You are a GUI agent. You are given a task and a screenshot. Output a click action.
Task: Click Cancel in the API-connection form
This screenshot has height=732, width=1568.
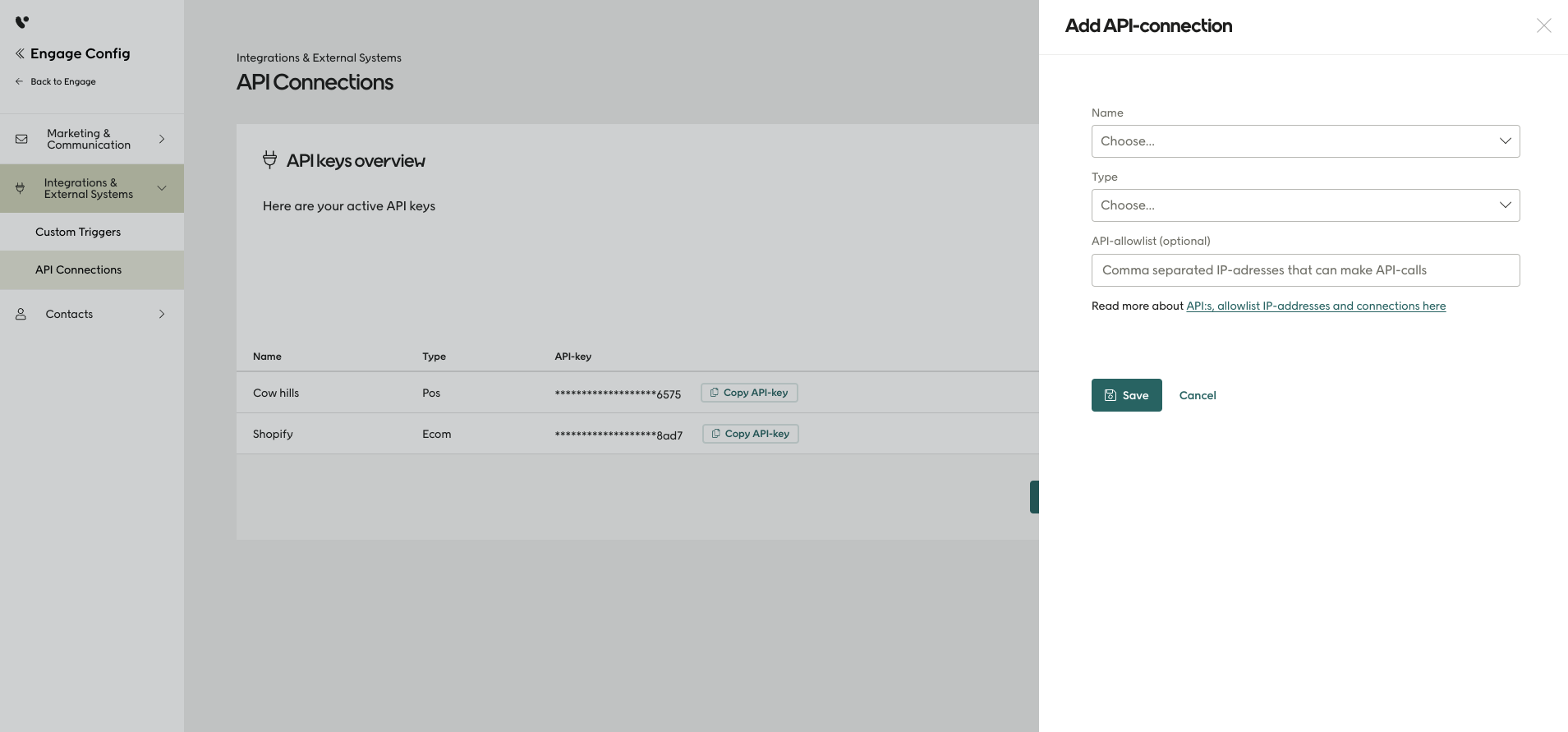tap(1197, 395)
